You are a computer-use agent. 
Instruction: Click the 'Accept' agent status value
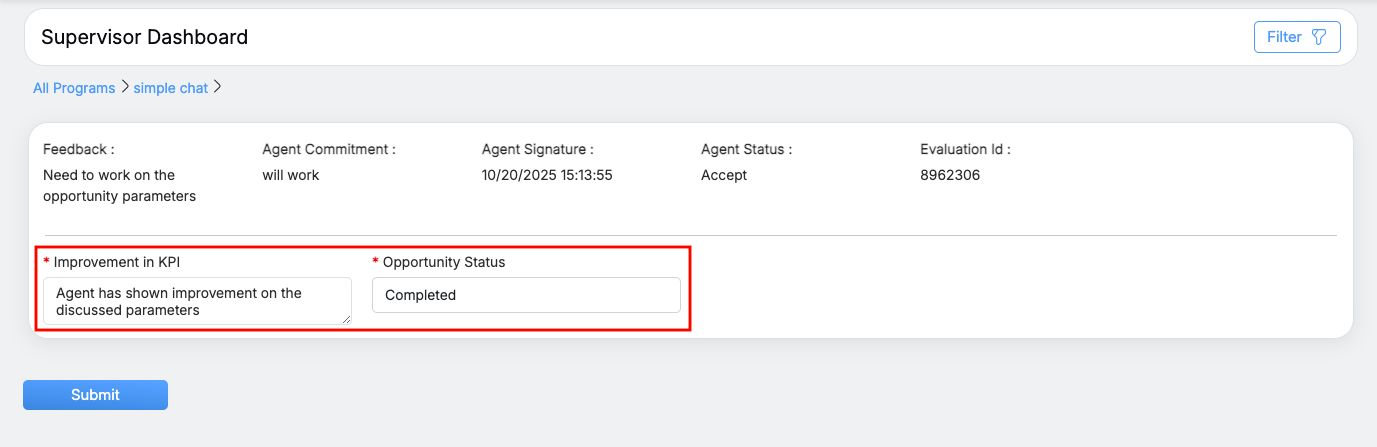click(x=724, y=175)
